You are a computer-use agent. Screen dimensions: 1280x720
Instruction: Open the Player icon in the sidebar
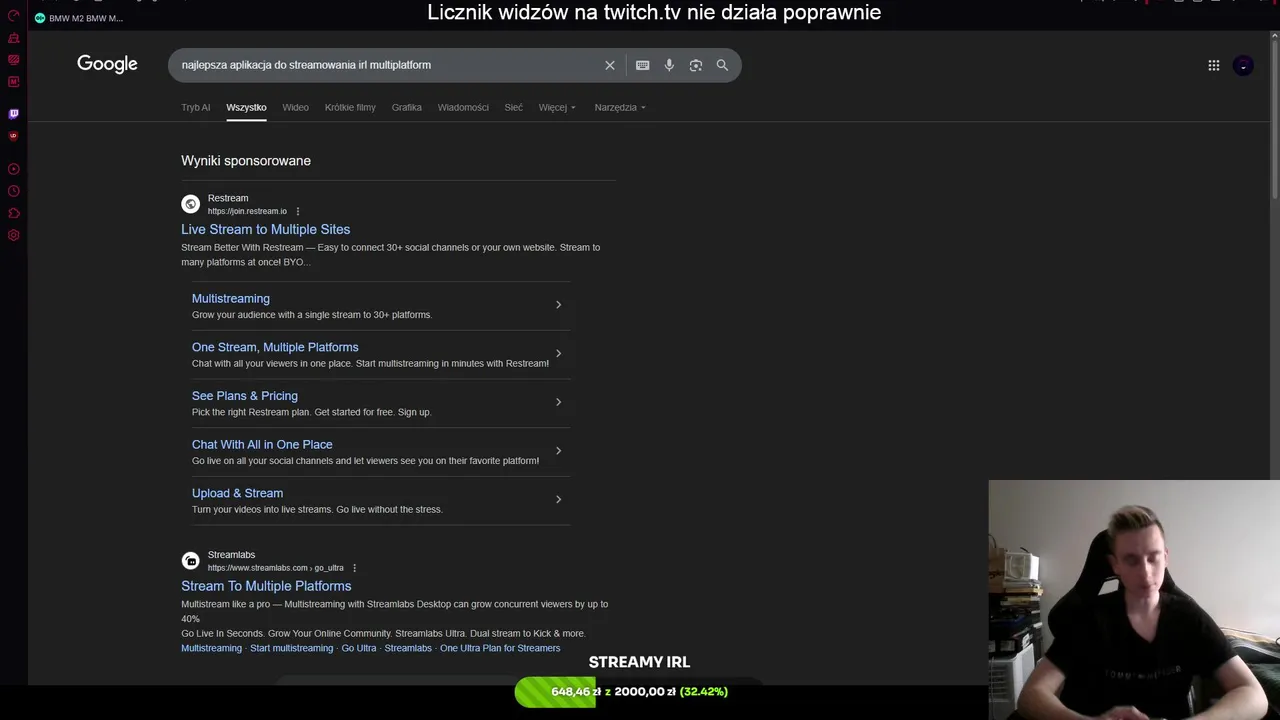13,169
